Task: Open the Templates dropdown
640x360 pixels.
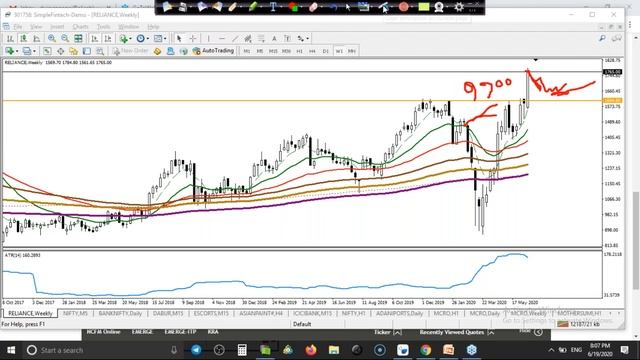Action: (x=160, y=38)
